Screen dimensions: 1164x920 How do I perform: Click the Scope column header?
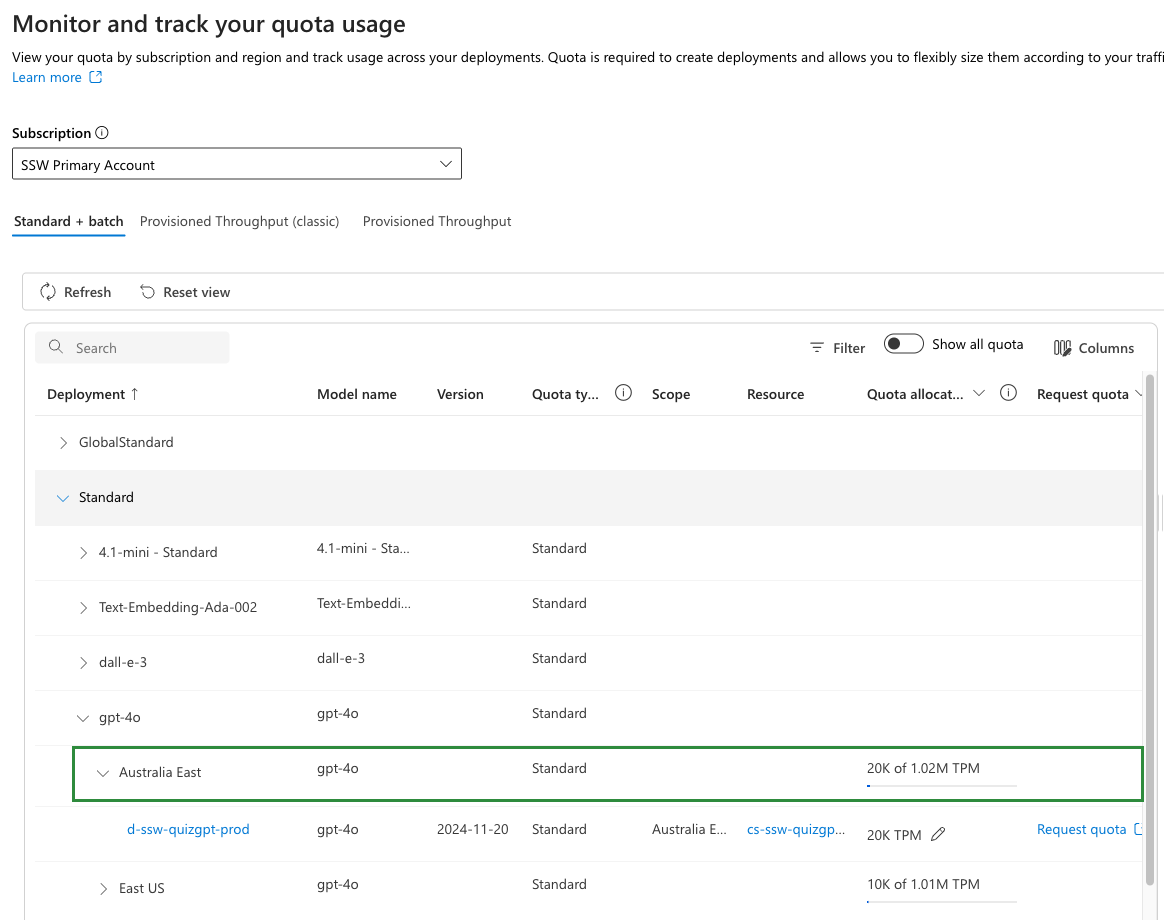point(670,394)
